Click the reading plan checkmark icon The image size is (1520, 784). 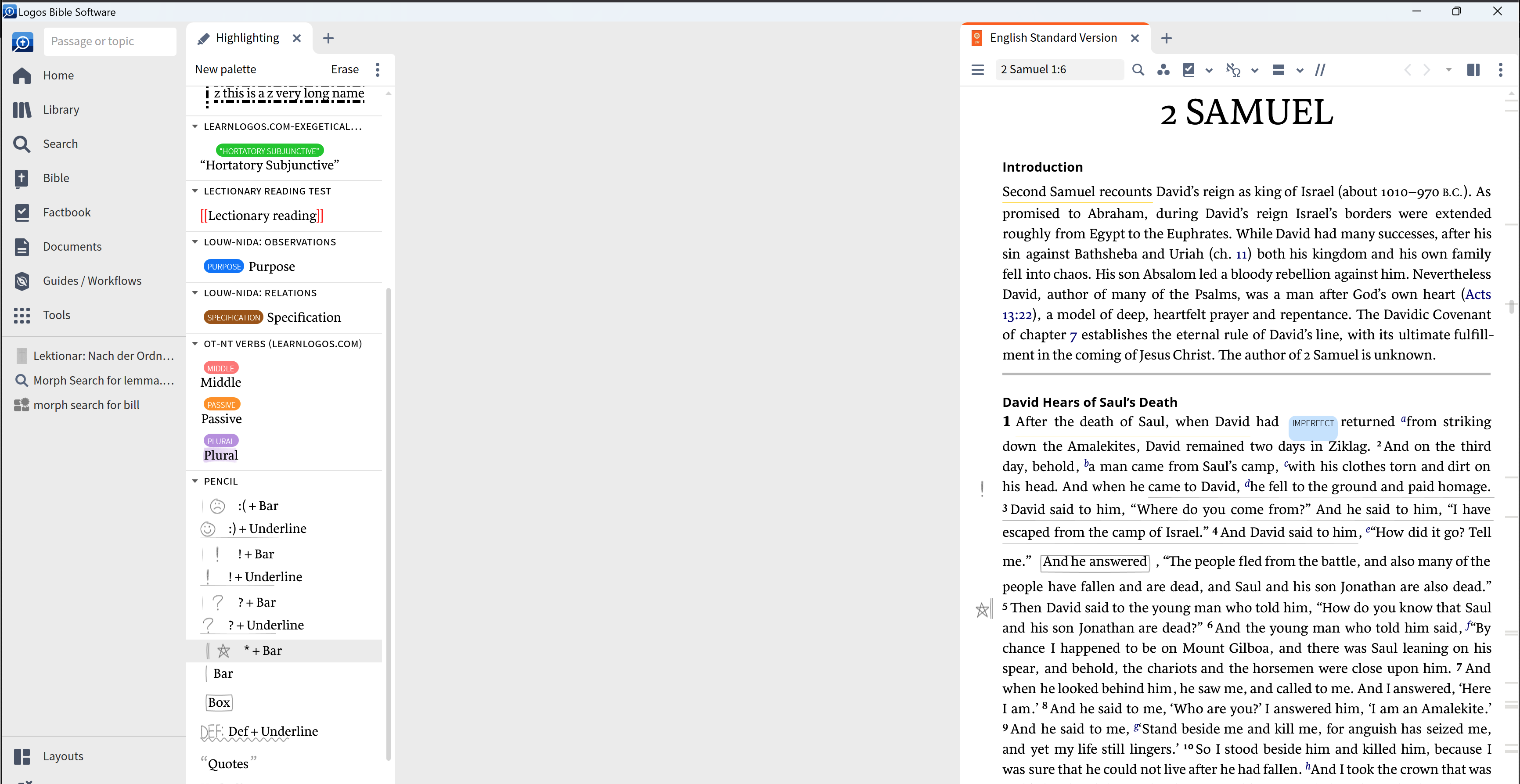[x=1189, y=70]
